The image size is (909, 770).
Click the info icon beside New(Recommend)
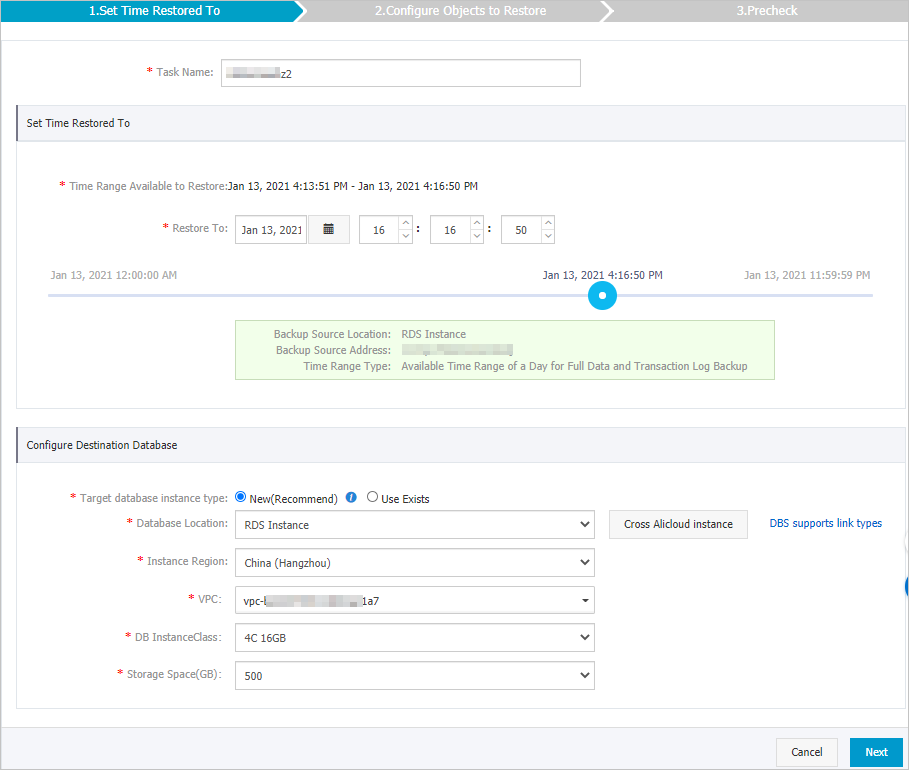click(x=351, y=497)
